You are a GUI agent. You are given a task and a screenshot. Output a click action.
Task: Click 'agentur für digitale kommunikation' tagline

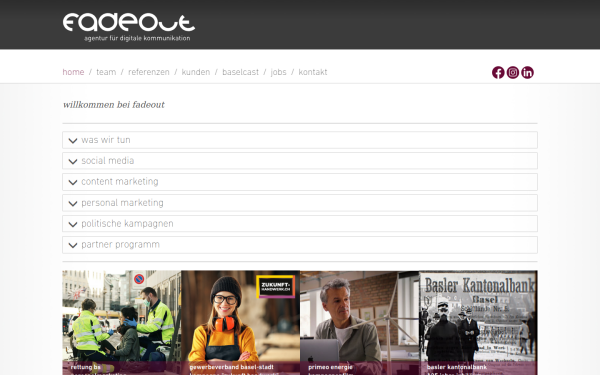coord(137,38)
